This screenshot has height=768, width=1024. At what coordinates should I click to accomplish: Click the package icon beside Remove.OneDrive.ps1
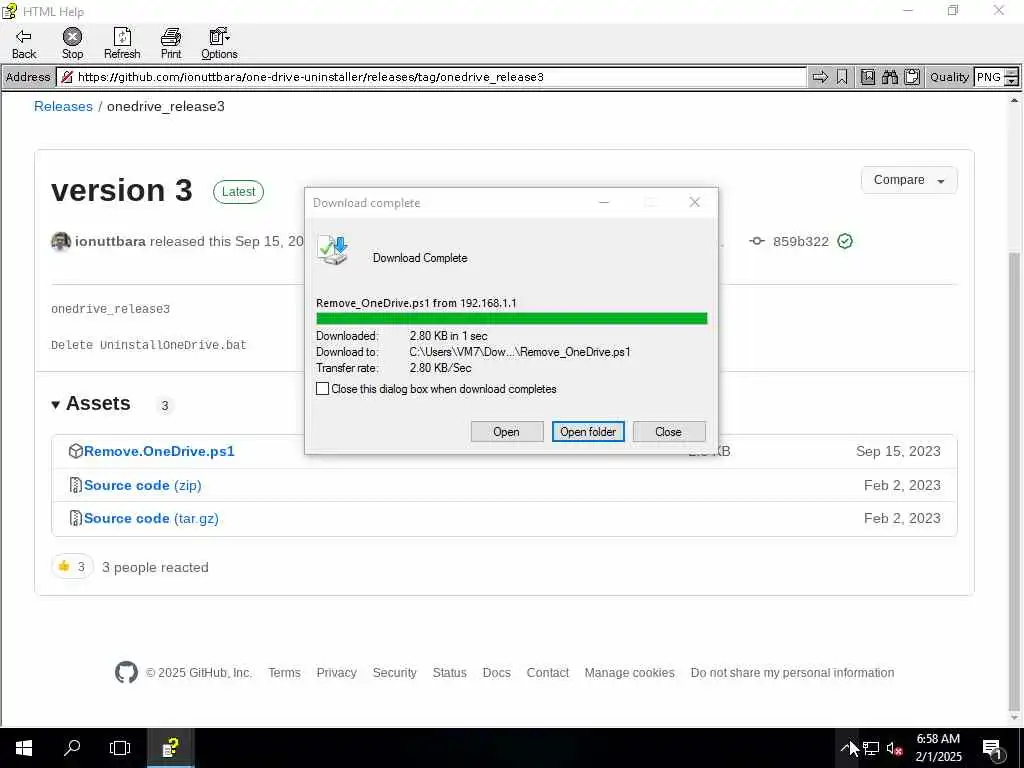pyautogui.click(x=76, y=451)
